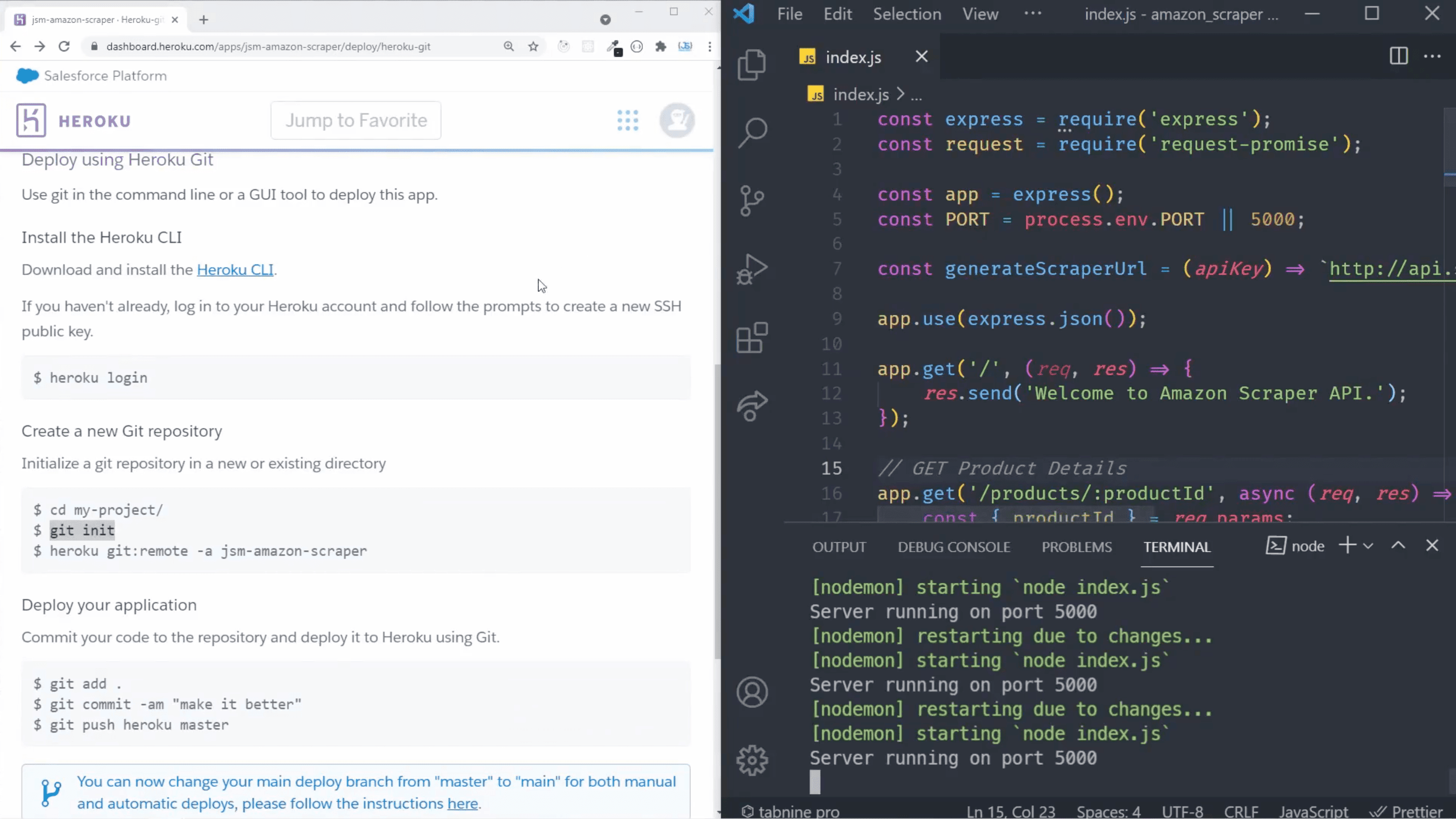
Task: Open the Live Share view icon
Action: [752, 406]
